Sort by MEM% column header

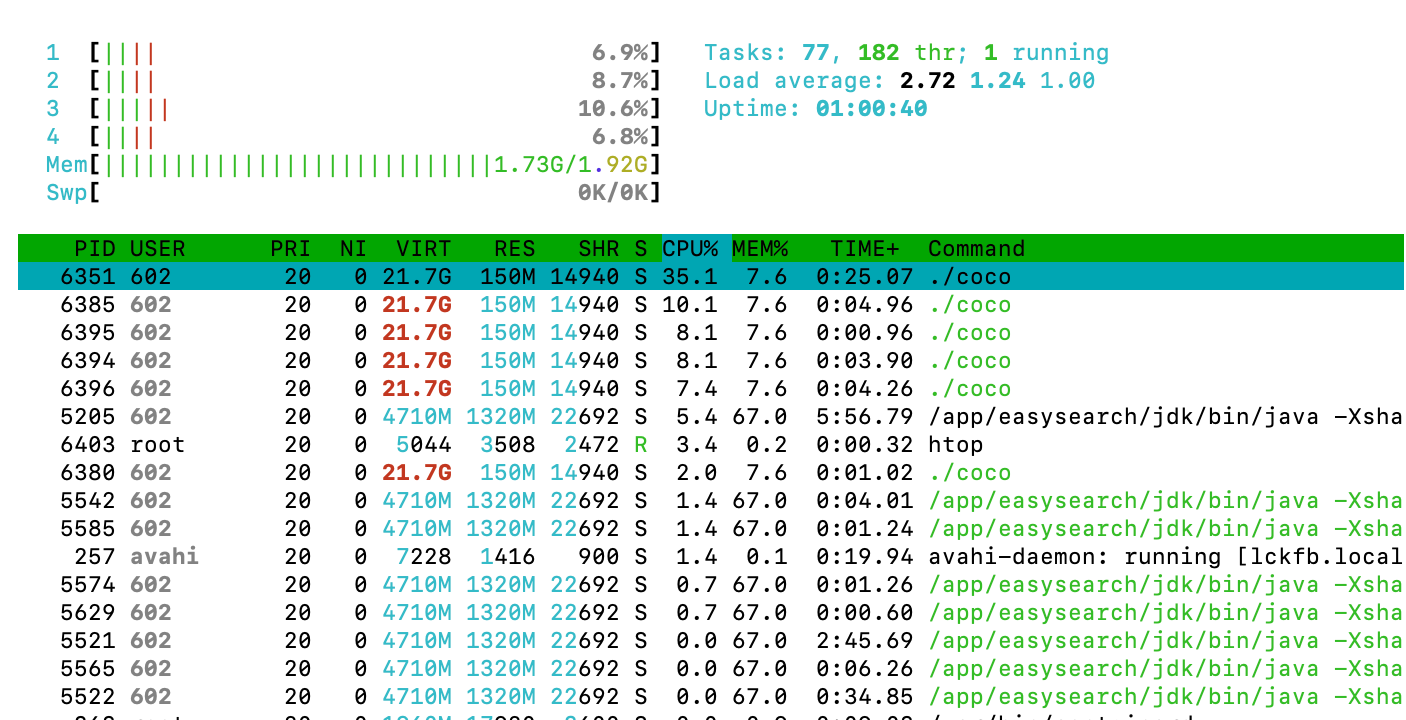(760, 248)
